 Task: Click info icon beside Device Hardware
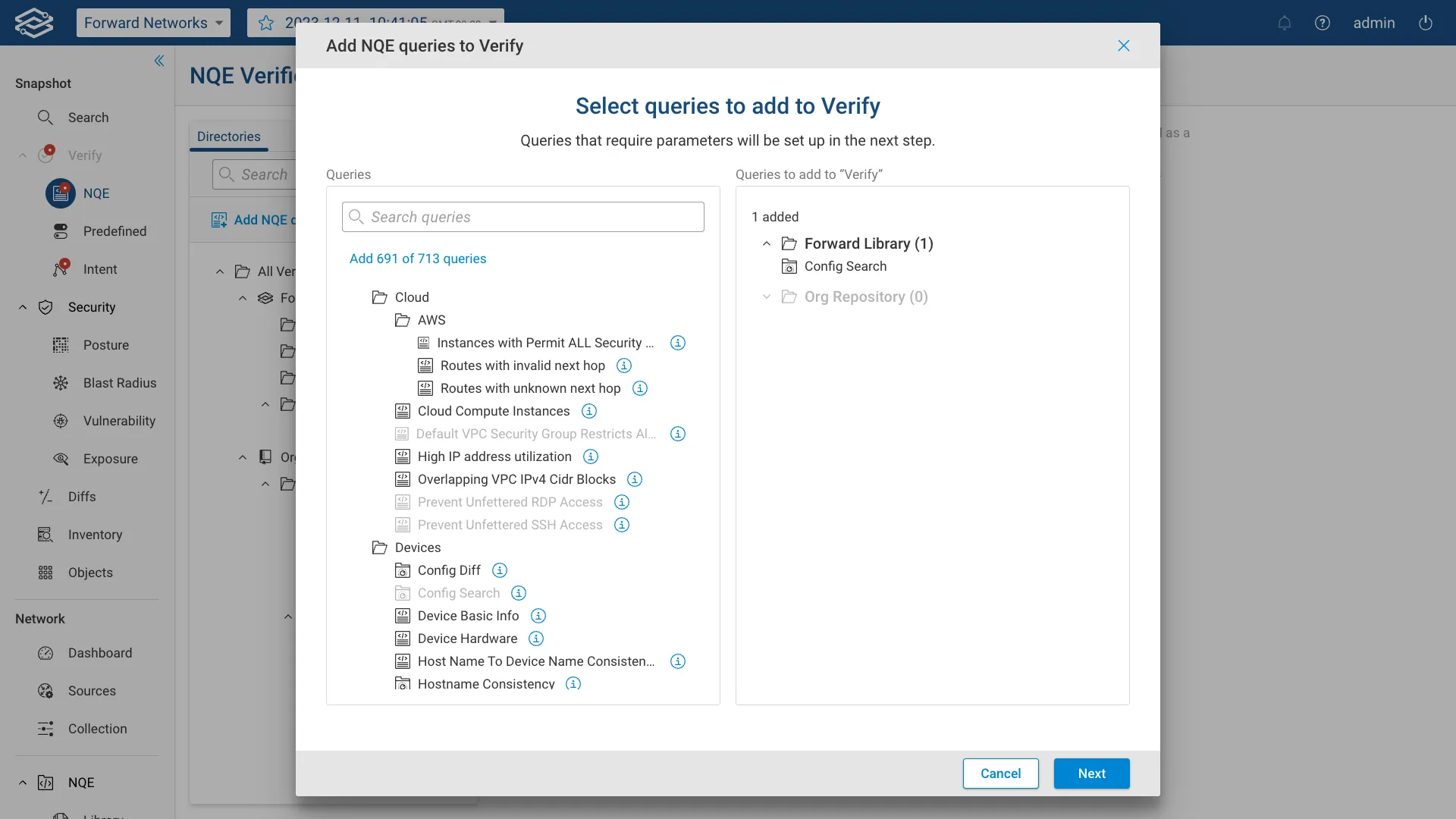(536, 639)
